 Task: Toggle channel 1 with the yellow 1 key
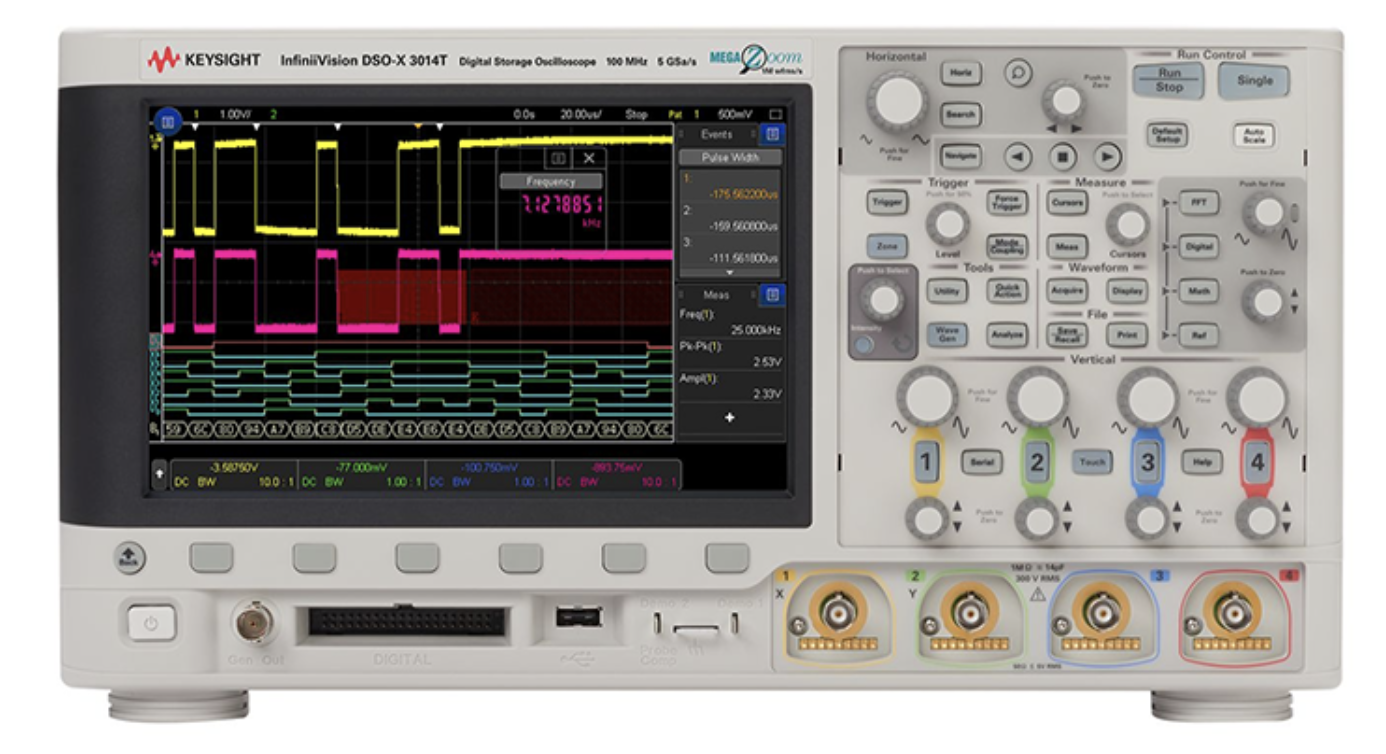(x=928, y=461)
